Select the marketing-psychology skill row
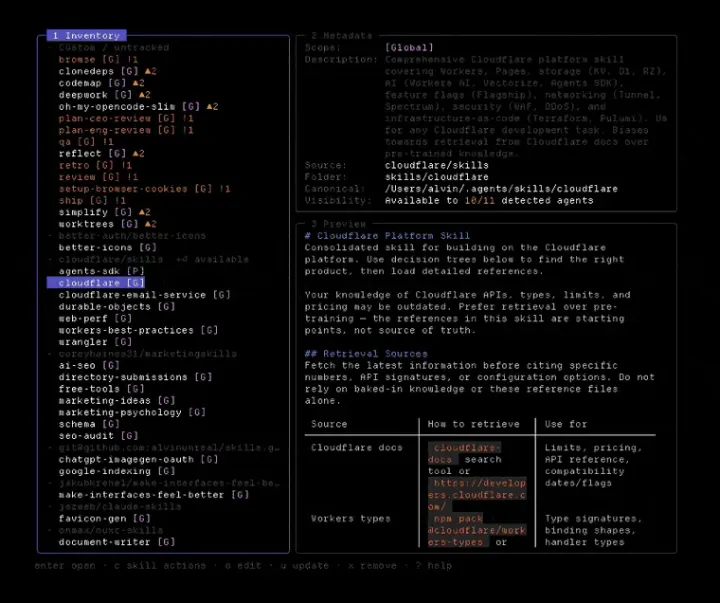This screenshot has width=720, height=603. click(132, 412)
